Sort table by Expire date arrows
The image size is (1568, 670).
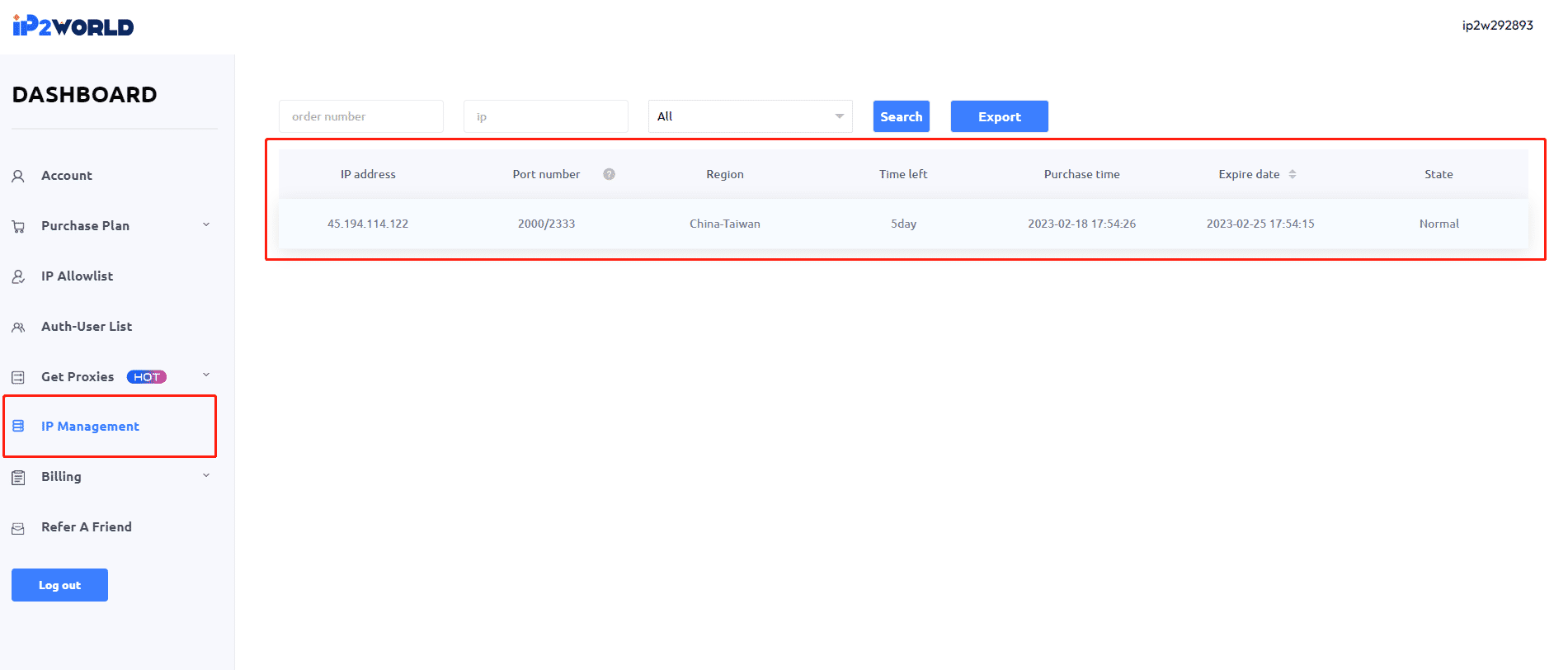pos(1293,174)
